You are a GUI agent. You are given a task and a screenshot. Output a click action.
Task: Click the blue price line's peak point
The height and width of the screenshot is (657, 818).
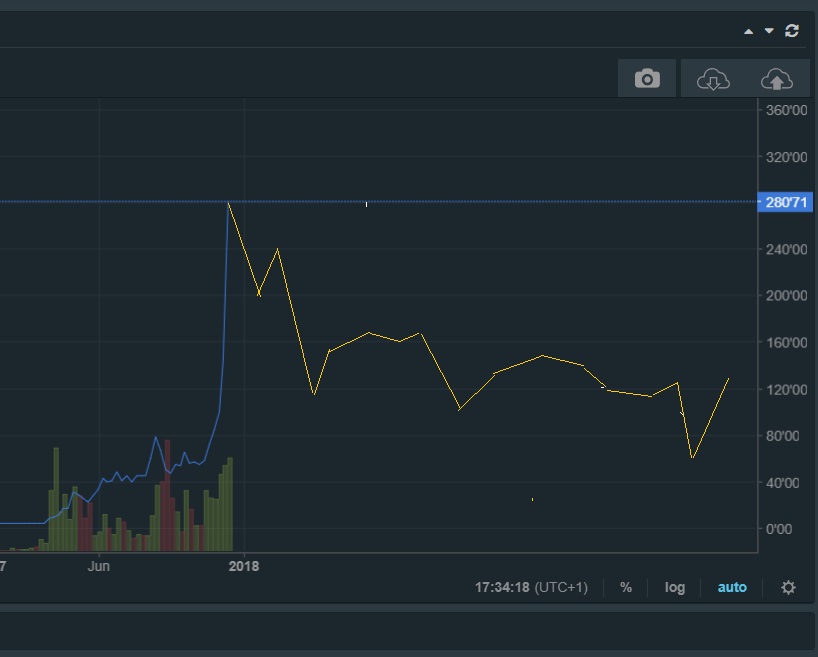pyautogui.click(x=229, y=203)
